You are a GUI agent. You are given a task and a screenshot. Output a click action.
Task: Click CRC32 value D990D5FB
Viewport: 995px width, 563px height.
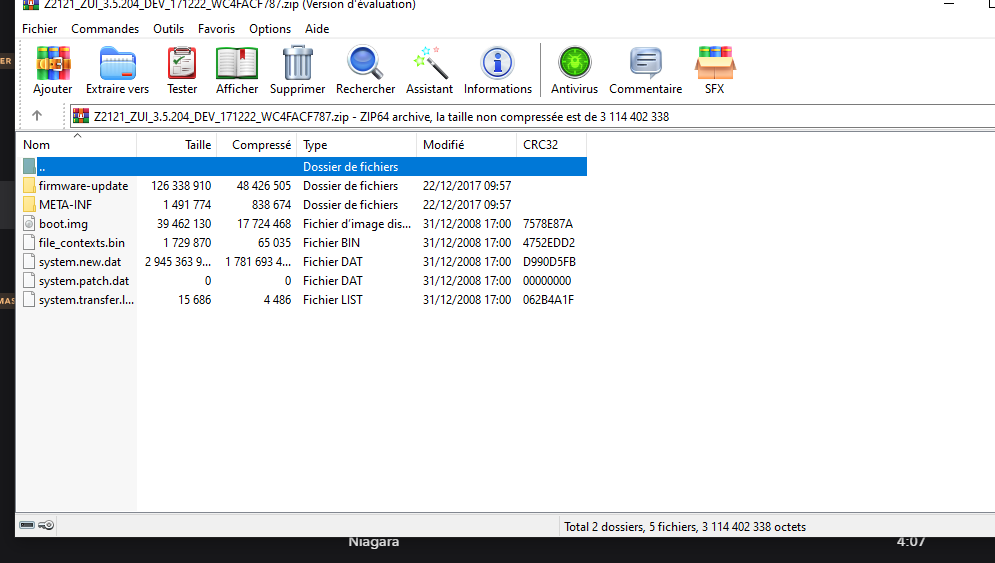coord(550,262)
